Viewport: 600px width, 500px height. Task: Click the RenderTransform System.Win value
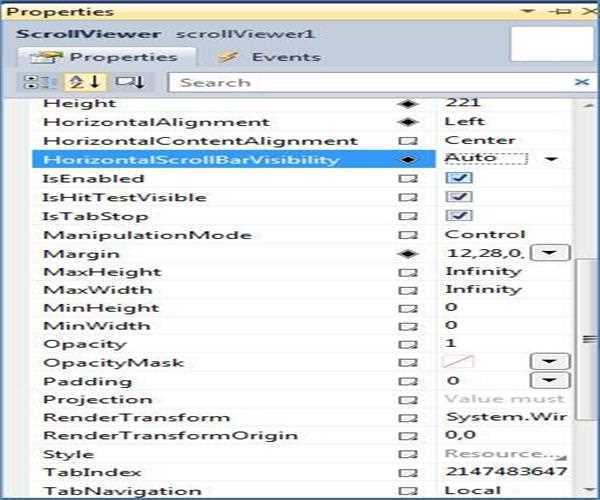[506, 417]
